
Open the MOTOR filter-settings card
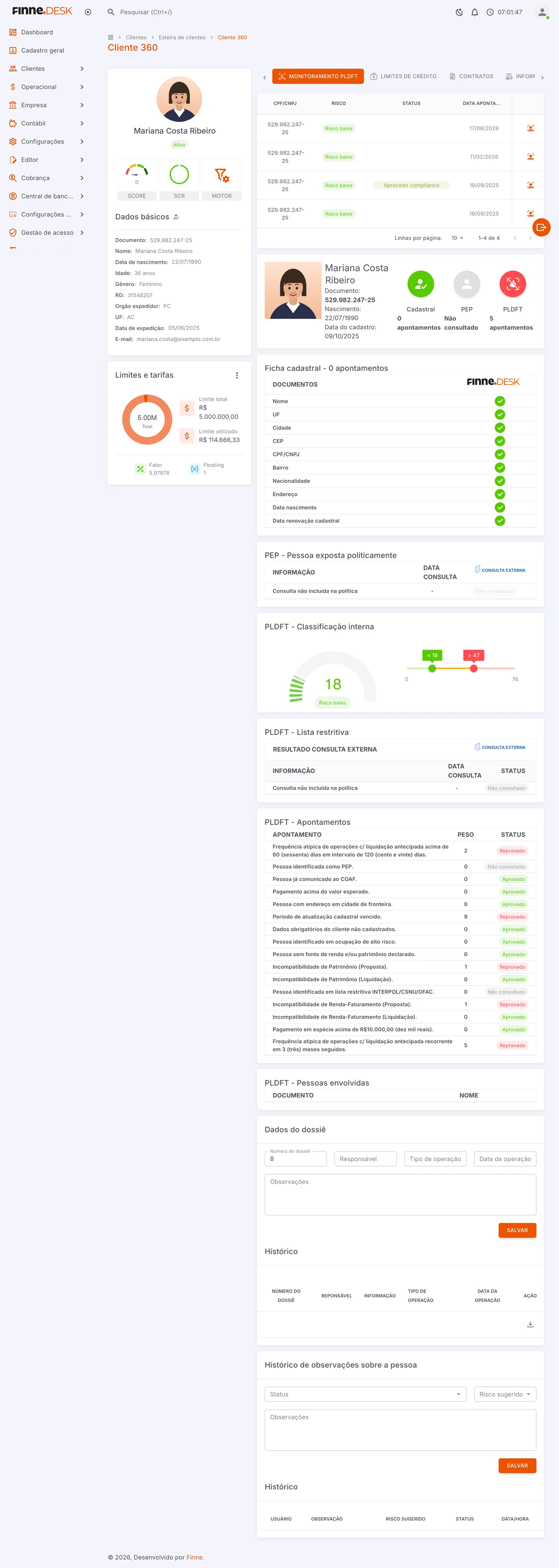click(222, 179)
